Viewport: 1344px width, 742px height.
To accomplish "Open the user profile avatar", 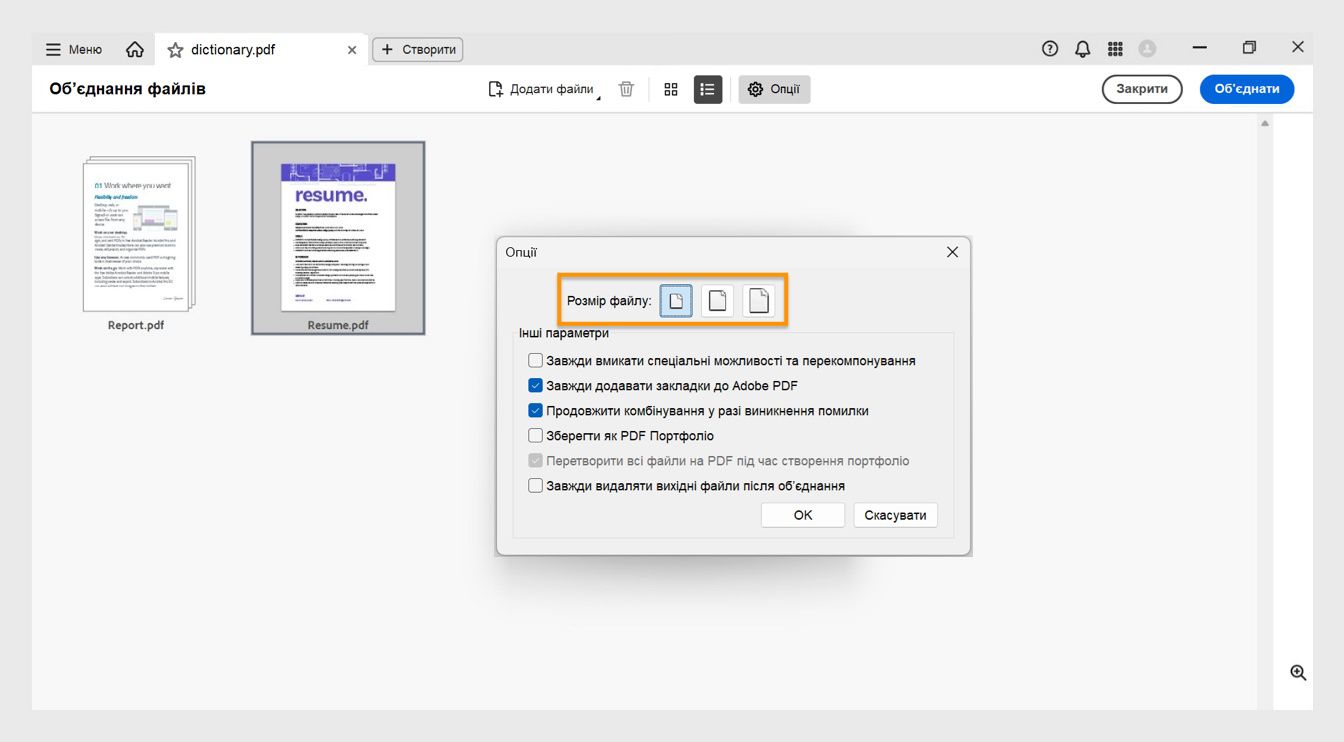I will (1147, 48).
